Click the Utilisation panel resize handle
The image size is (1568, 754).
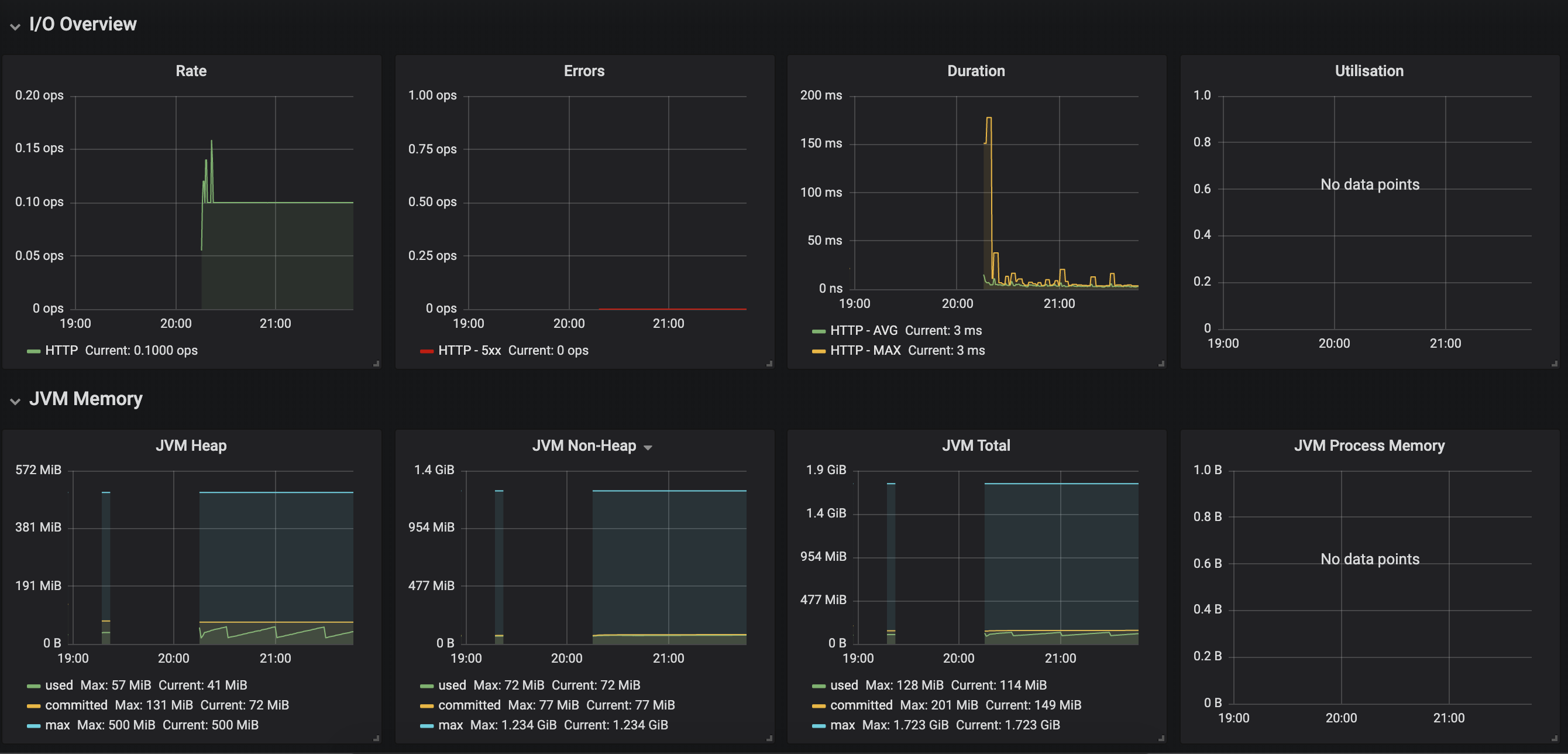coord(1555,364)
